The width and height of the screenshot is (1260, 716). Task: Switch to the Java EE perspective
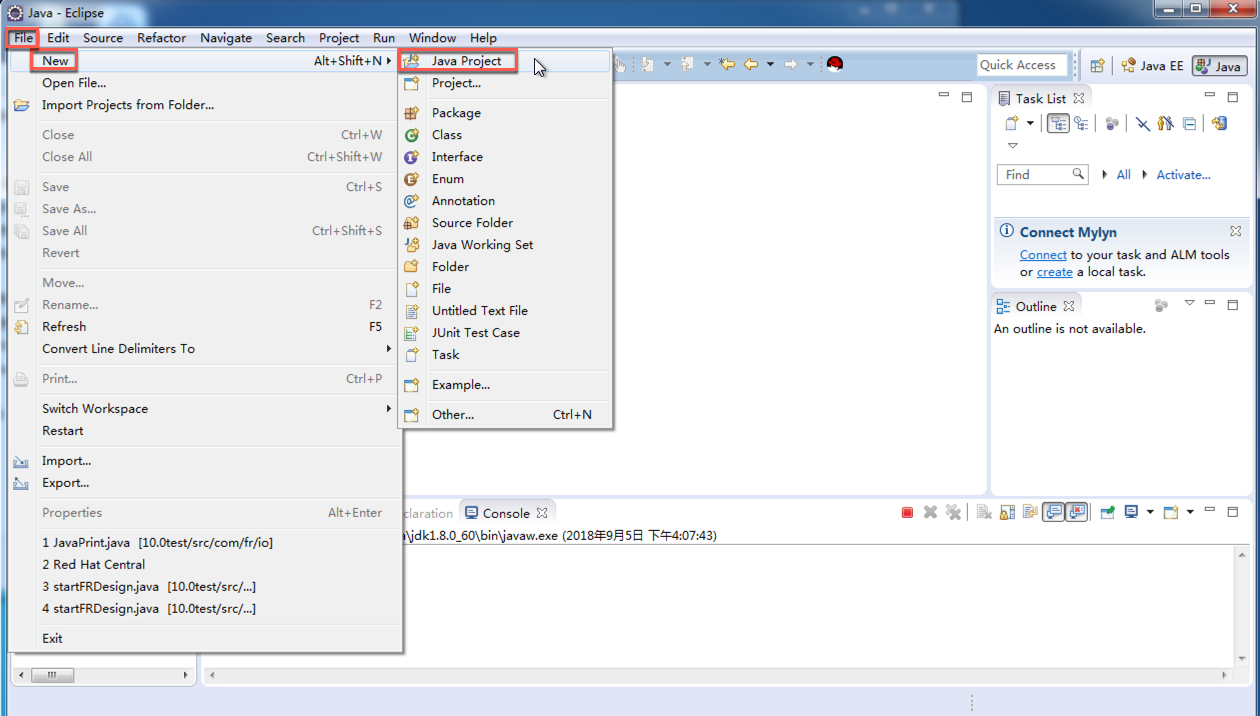(x=1151, y=66)
